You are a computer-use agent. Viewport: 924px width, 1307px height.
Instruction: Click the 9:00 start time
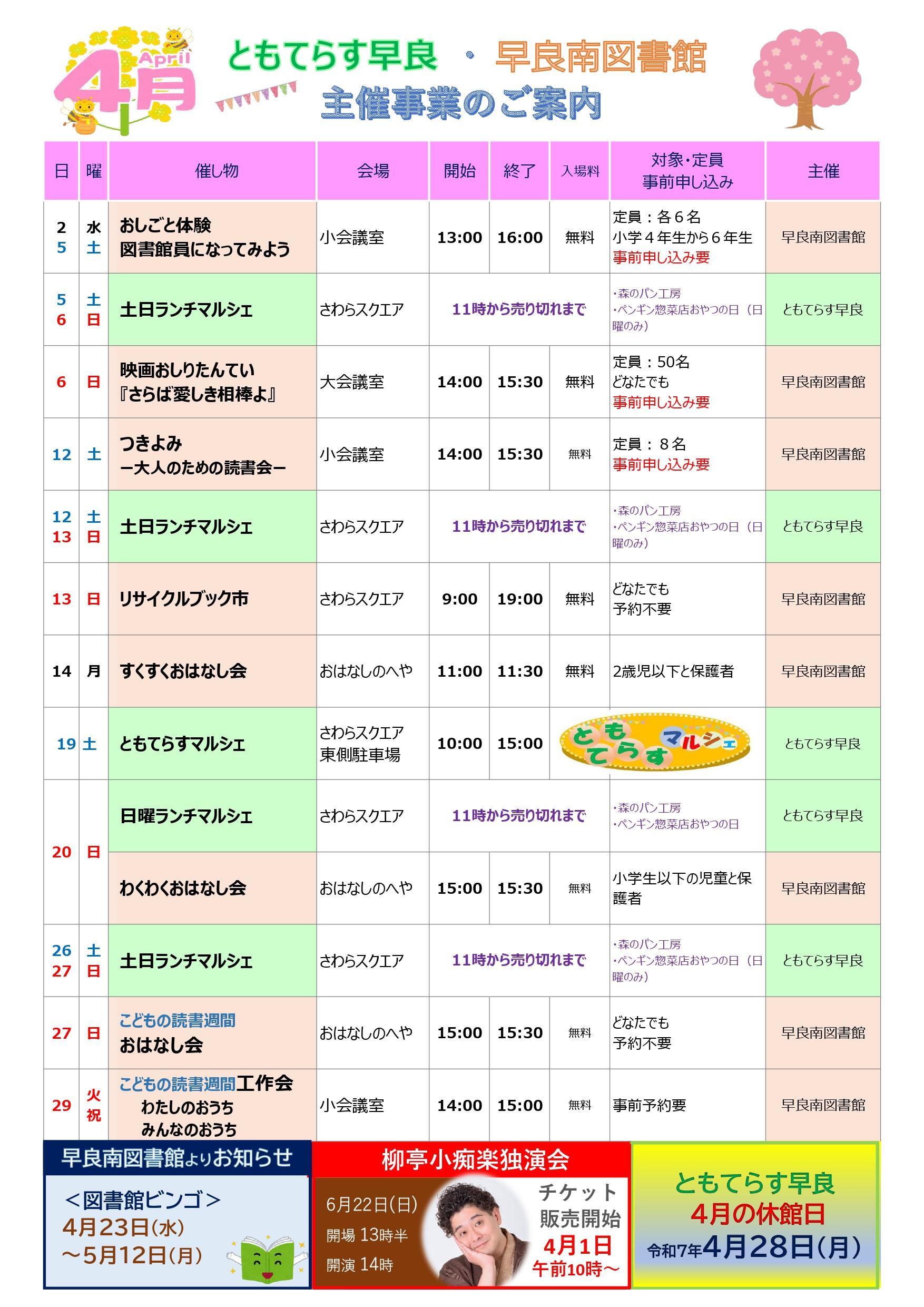pyautogui.click(x=460, y=599)
